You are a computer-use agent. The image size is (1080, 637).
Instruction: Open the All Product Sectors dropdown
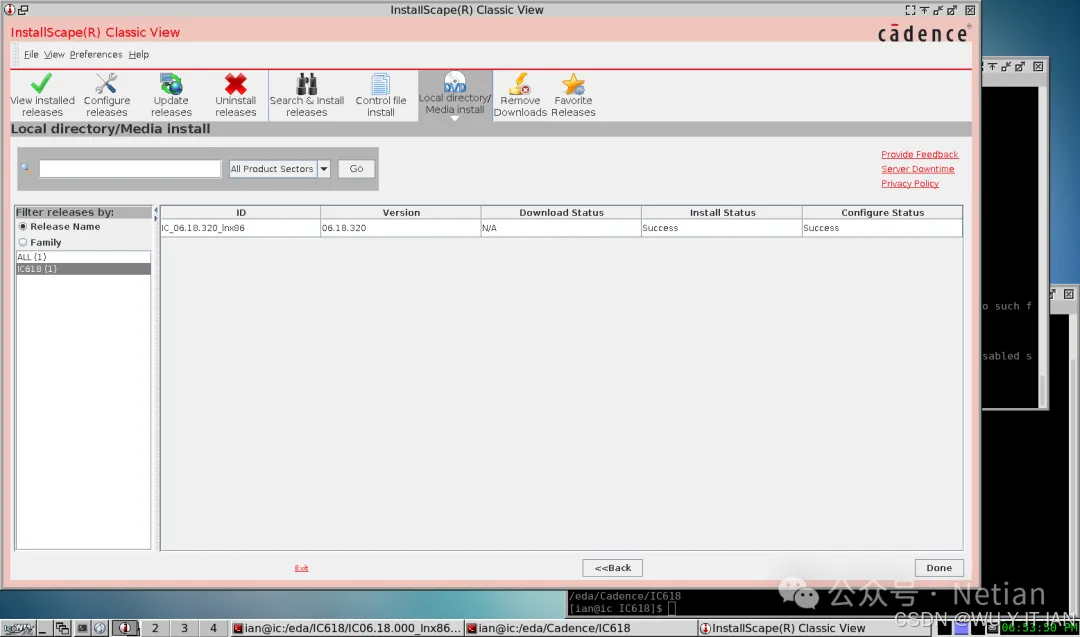[279, 169]
